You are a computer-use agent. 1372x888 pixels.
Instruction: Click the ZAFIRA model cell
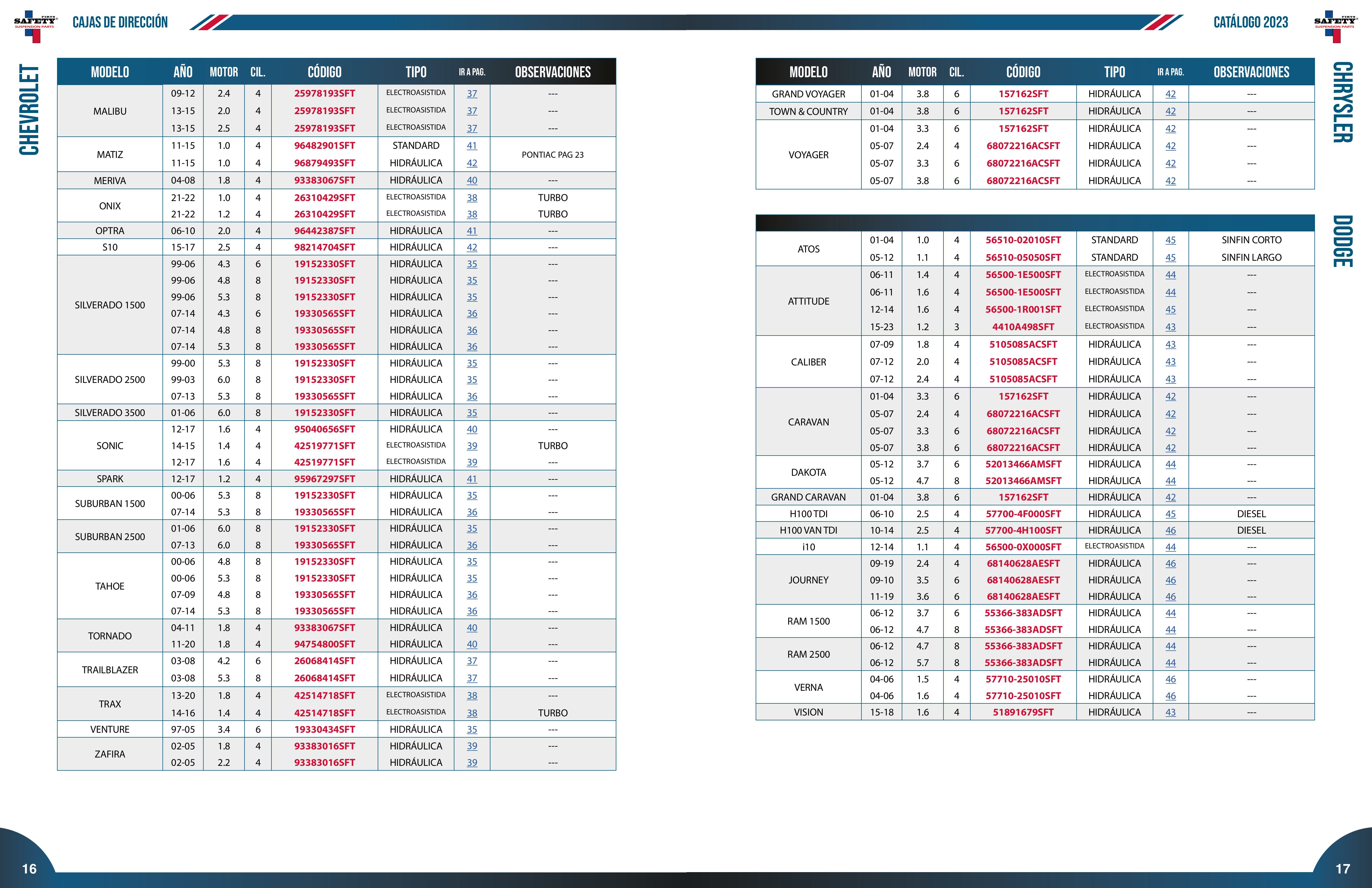pos(110,754)
